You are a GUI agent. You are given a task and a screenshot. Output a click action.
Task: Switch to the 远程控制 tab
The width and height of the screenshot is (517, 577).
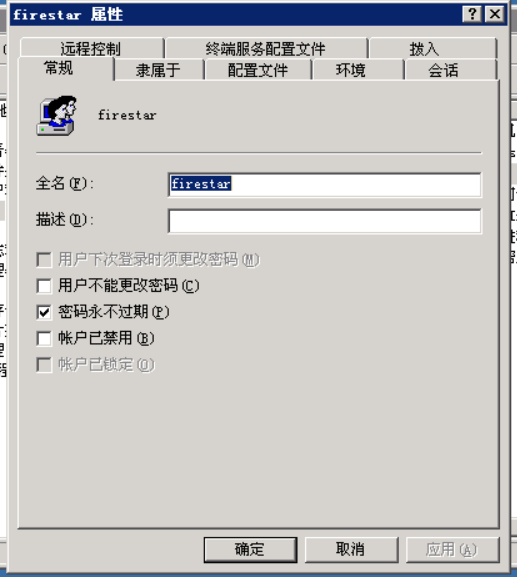pyautogui.click(x=92, y=48)
